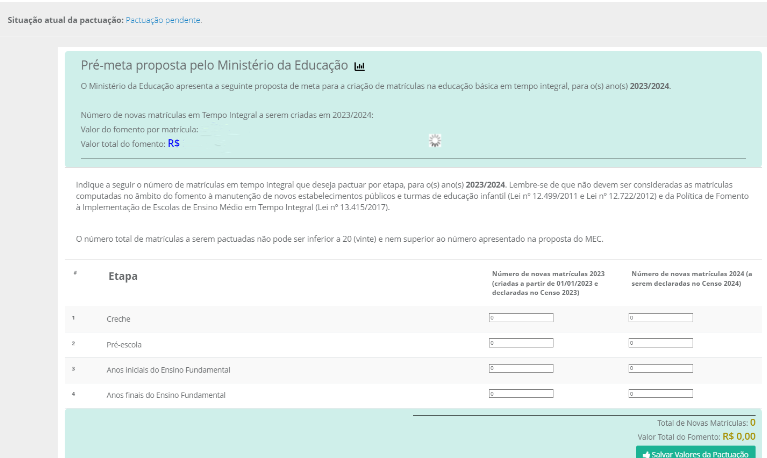Screen dimensions: 767x458
Task: Select Pré-escola 2023 matrículas field
Action: 521,343
